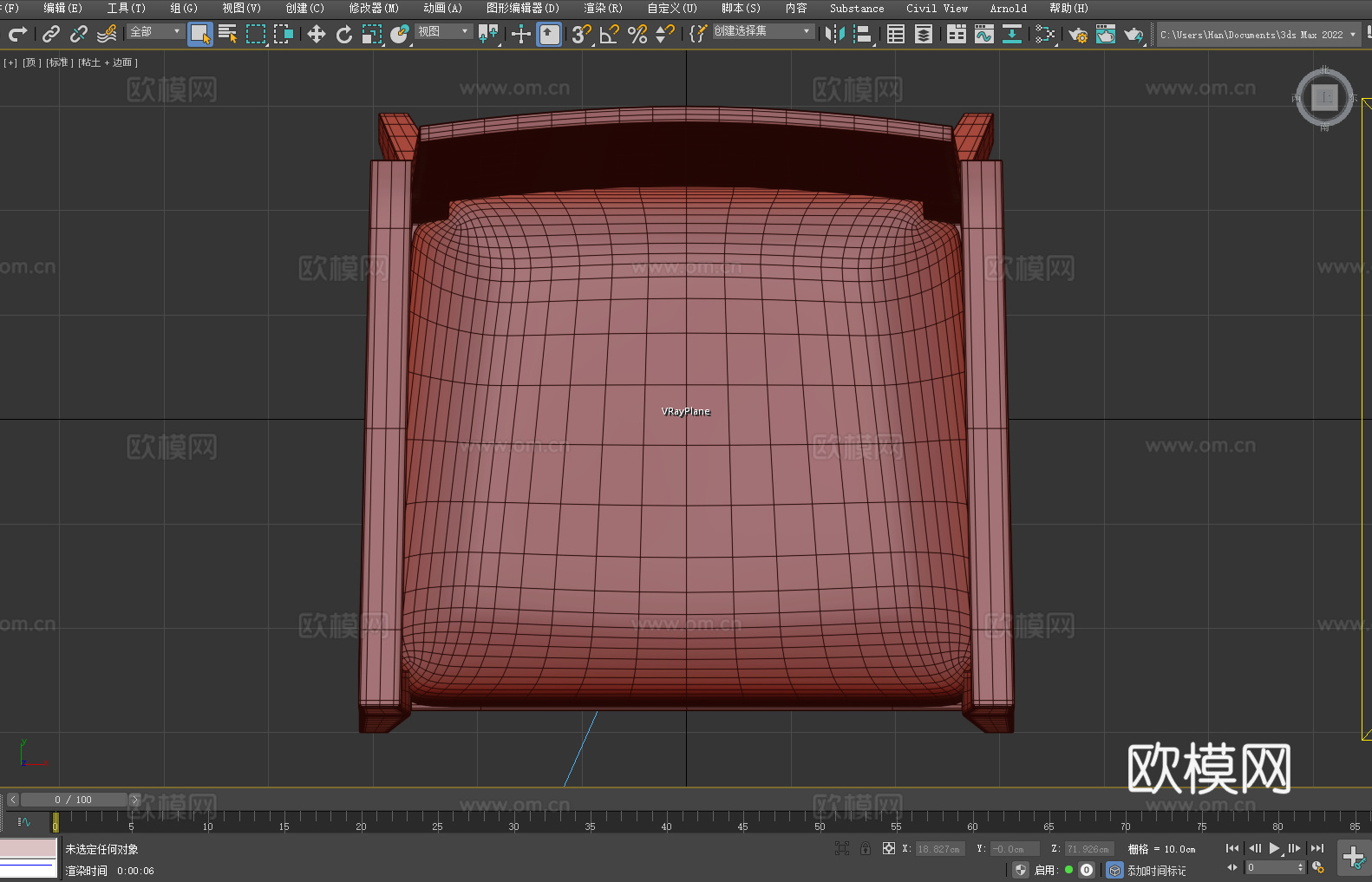Toggle Isolate Selection icon
The height and width of the screenshot is (882, 1372).
tap(841, 848)
